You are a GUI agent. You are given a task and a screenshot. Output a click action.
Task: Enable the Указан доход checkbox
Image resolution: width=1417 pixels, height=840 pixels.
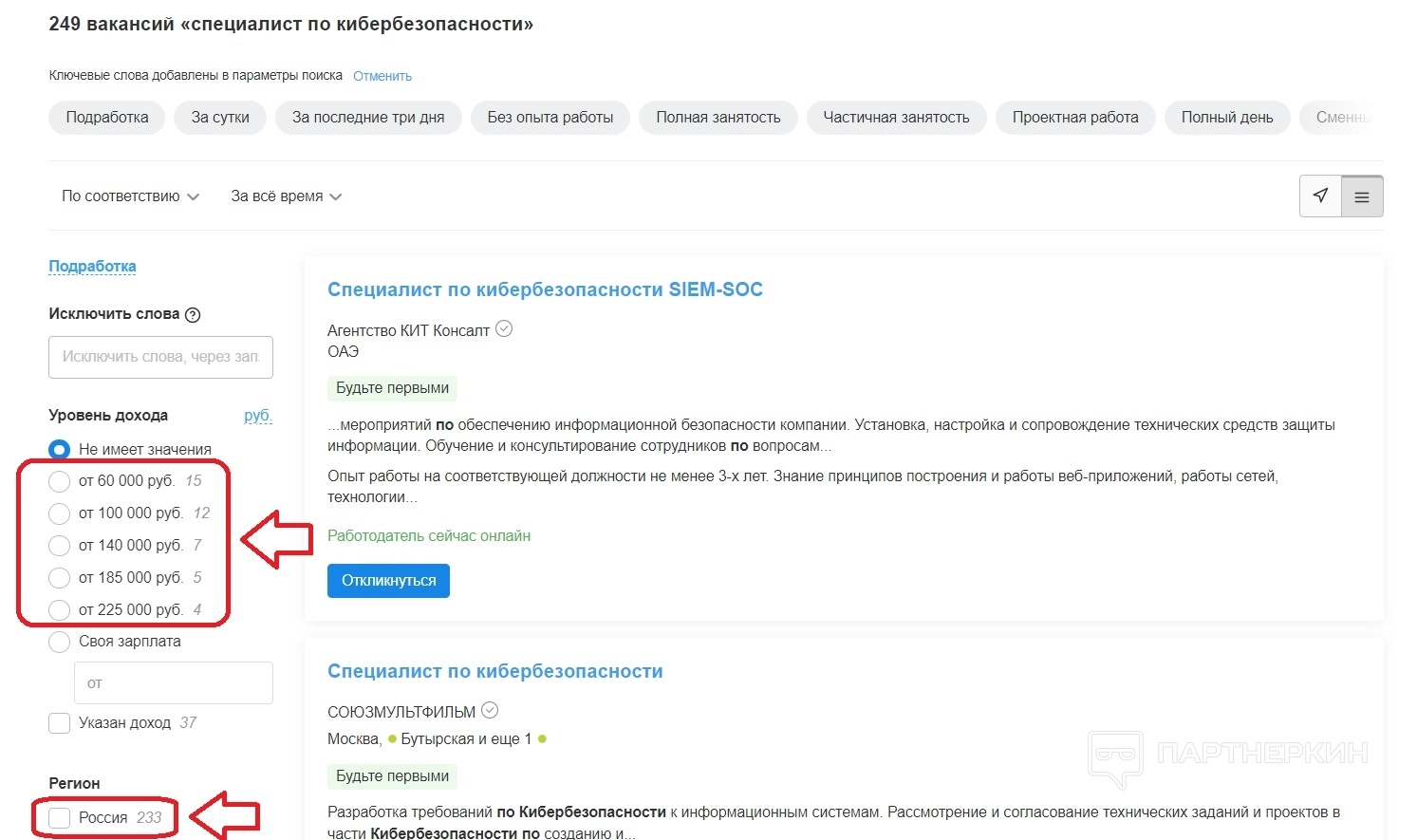pyautogui.click(x=60, y=723)
